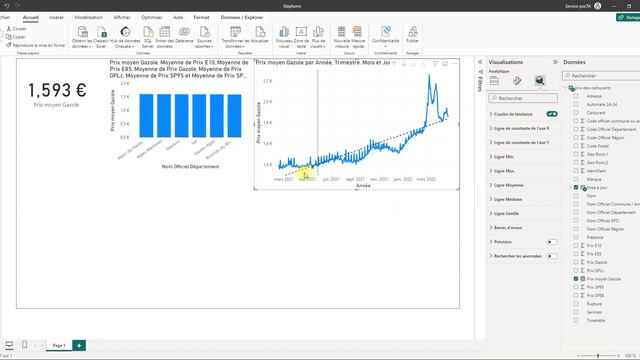
Task: Switch to mobile layout icon at the bottom left
Action: [24, 345]
